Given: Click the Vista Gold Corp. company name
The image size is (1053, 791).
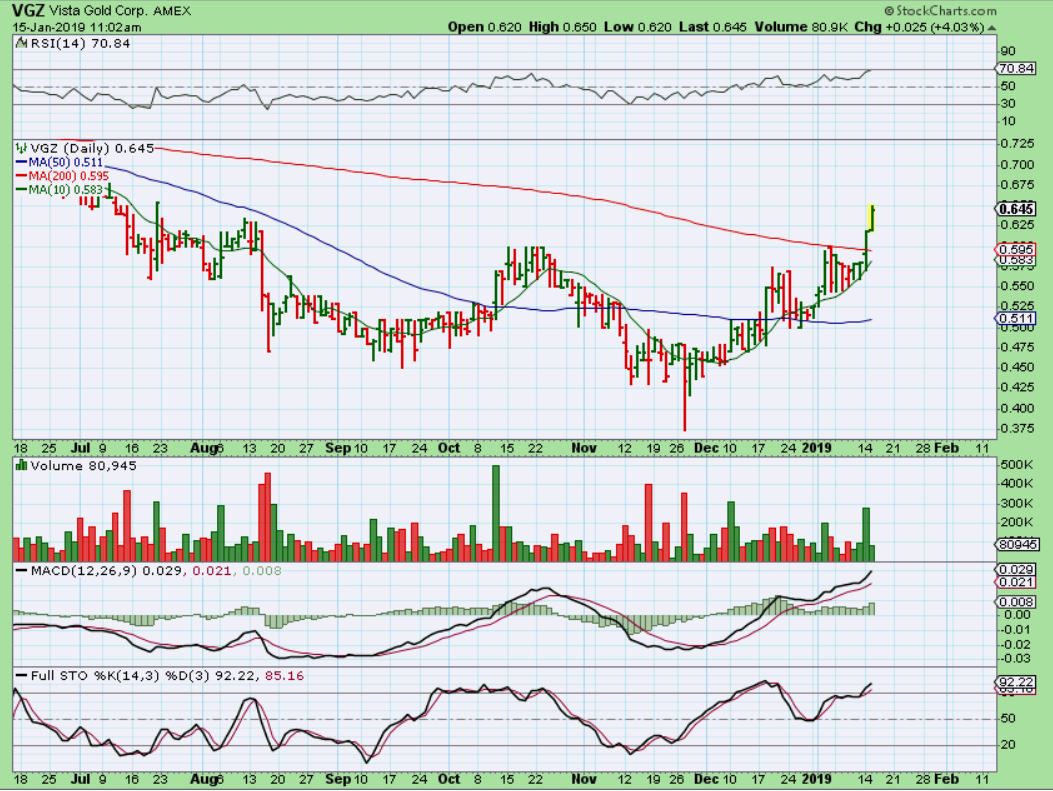Looking at the screenshot, I should pos(99,11).
